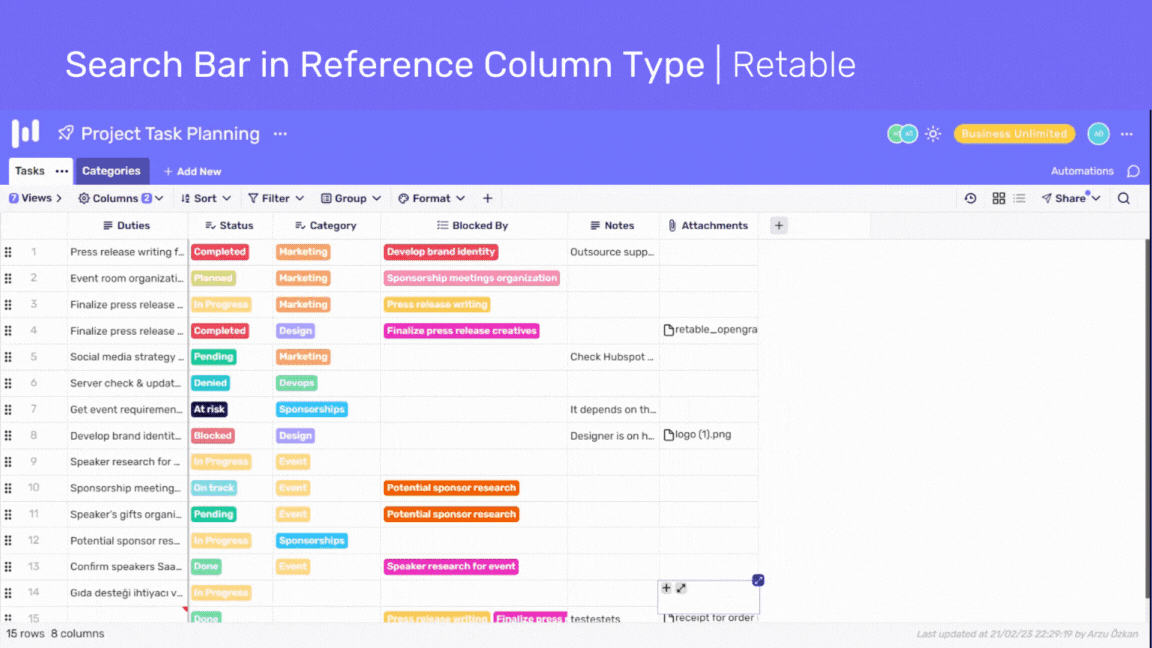1152x648 pixels.
Task: Click 'Potential sponsor research' tag in row 10
Action: pos(451,488)
